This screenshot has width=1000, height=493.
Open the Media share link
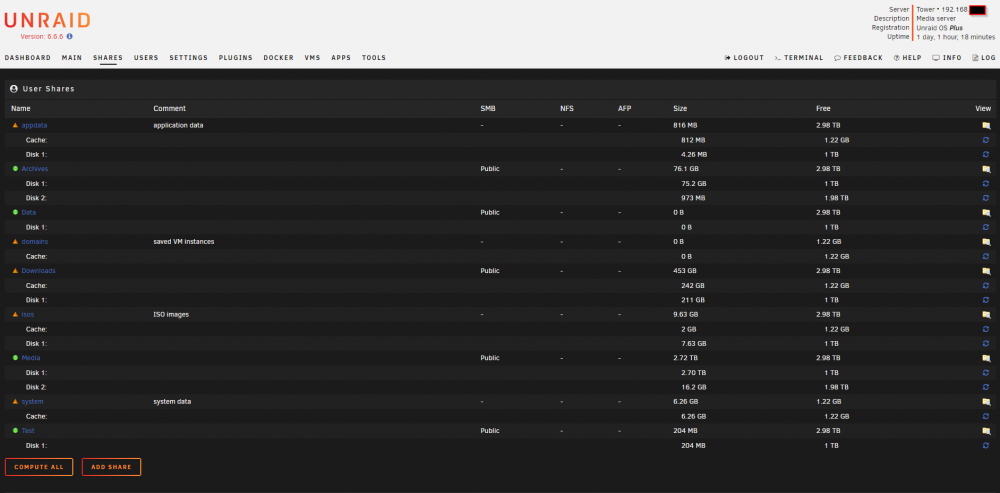(31, 358)
